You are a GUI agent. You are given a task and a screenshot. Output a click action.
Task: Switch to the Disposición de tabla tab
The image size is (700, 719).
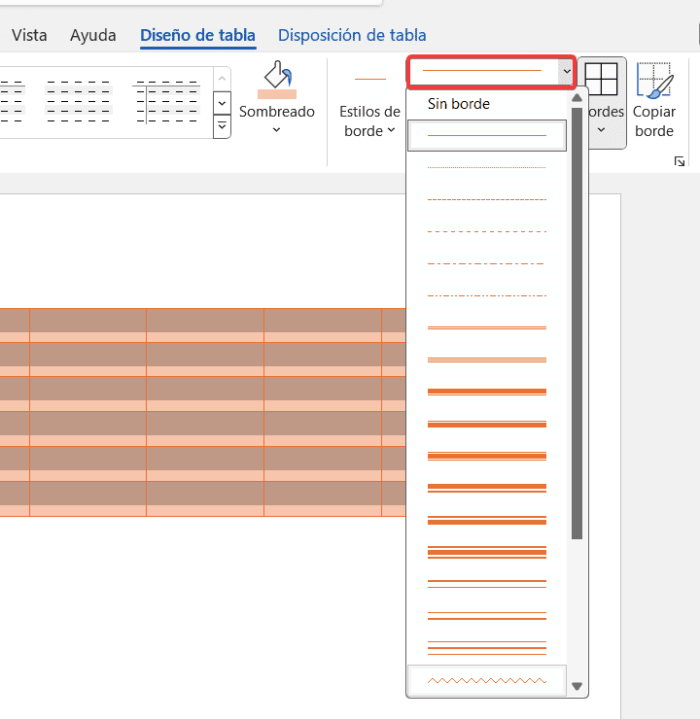[x=352, y=35]
